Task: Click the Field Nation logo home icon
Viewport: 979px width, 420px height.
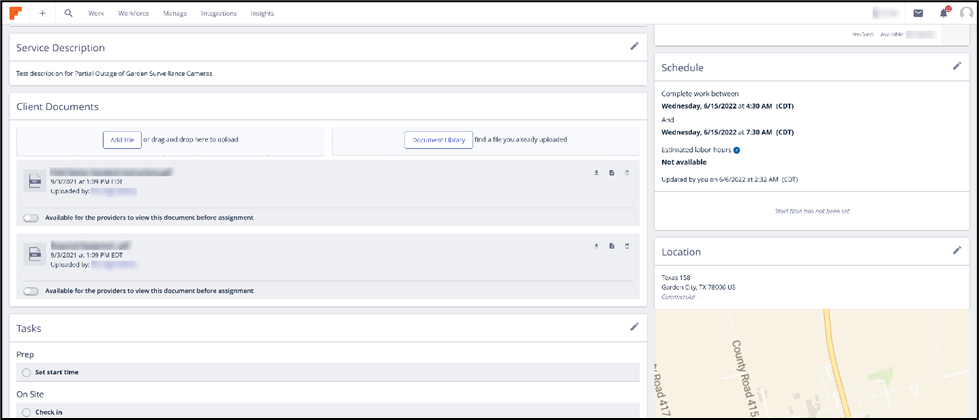Action: (x=16, y=13)
